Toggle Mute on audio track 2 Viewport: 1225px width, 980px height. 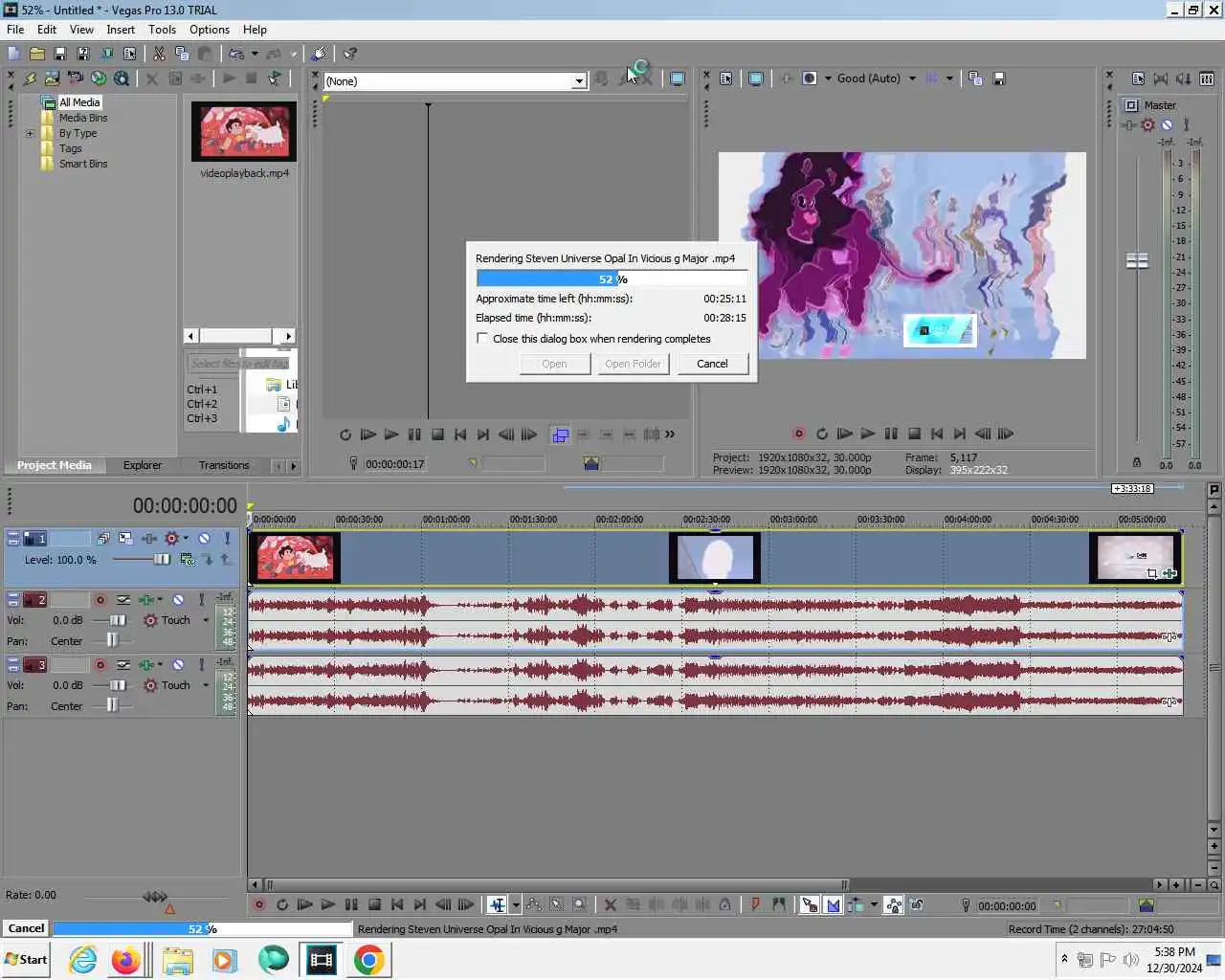(178, 600)
